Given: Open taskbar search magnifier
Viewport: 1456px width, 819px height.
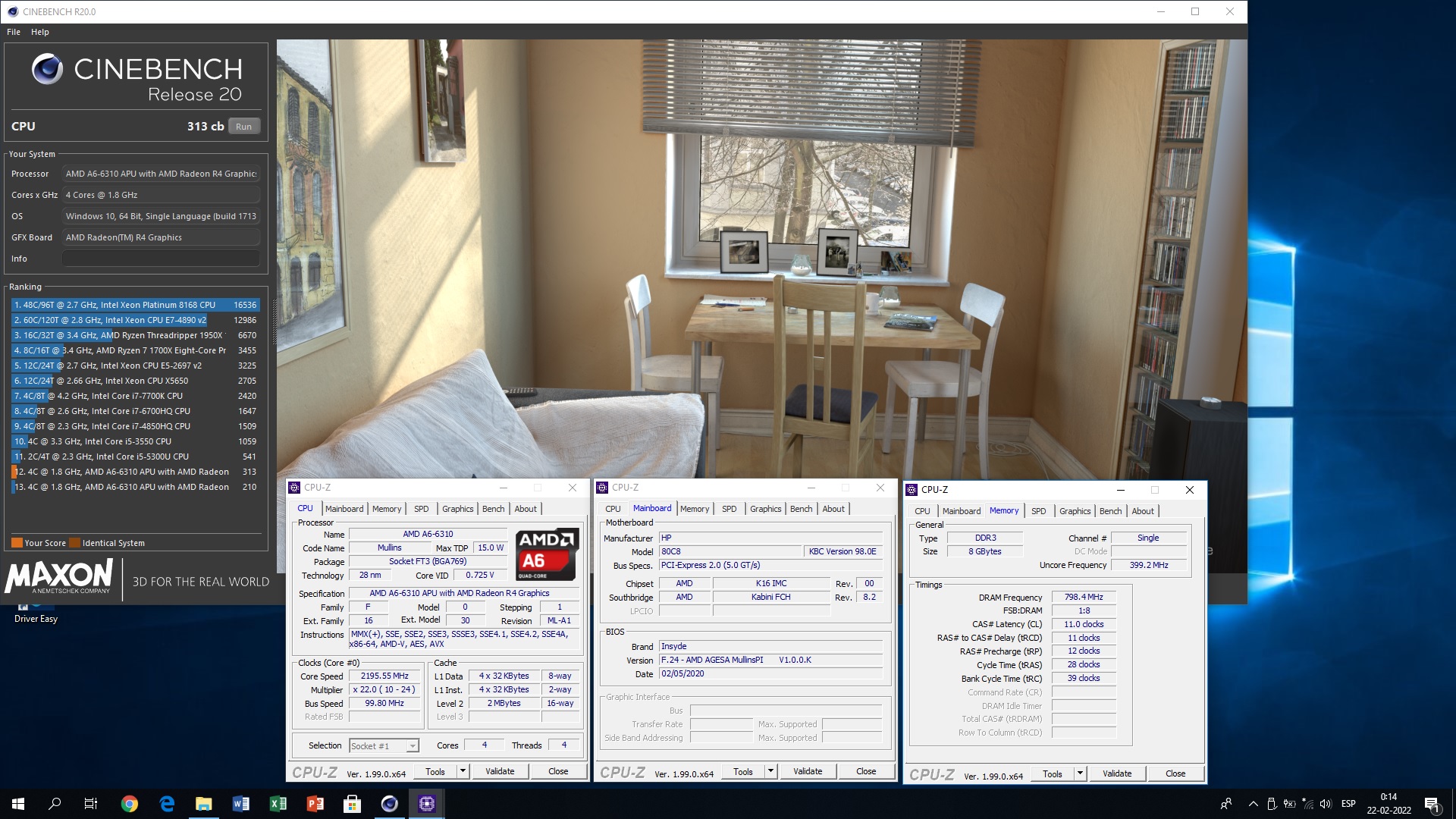Looking at the screenshot, I should 55,804.
